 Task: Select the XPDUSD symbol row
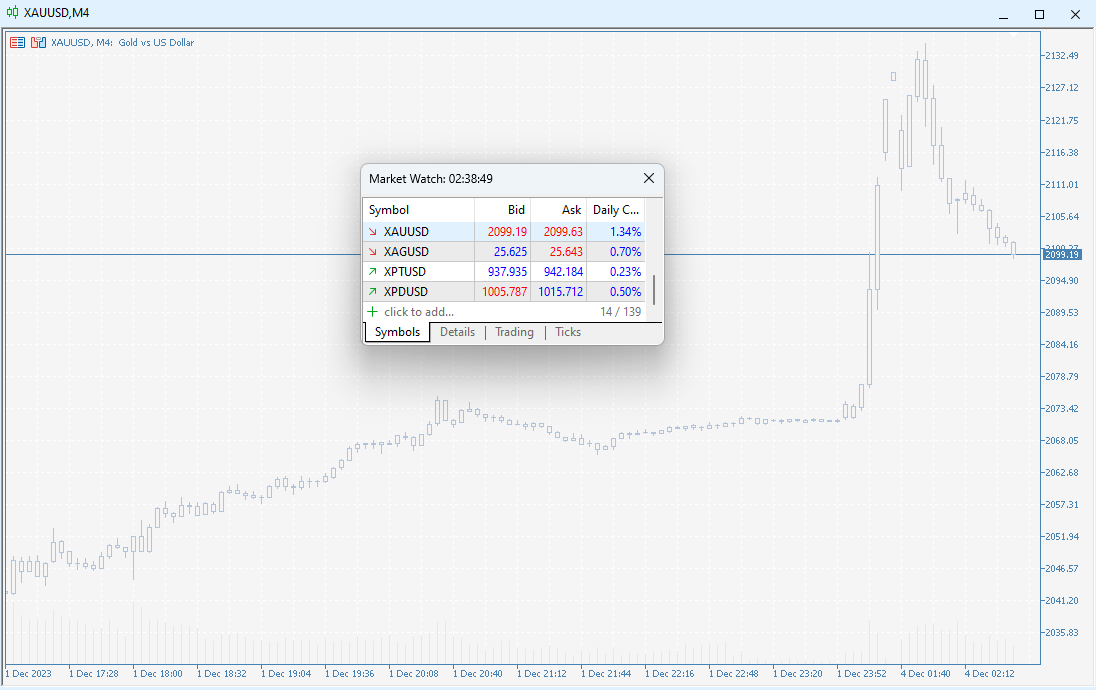pos(504,292)
